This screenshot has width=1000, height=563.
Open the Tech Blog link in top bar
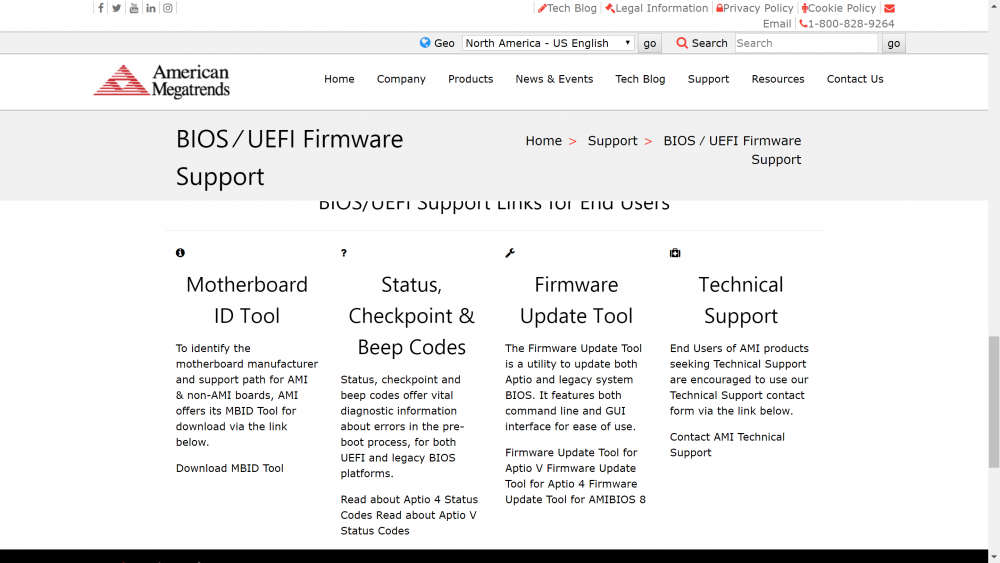[567, 8]
